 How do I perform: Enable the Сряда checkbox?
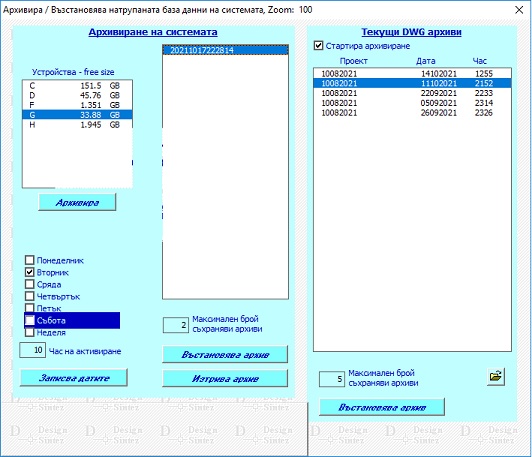pyautogui.click(x=30, y=284)
